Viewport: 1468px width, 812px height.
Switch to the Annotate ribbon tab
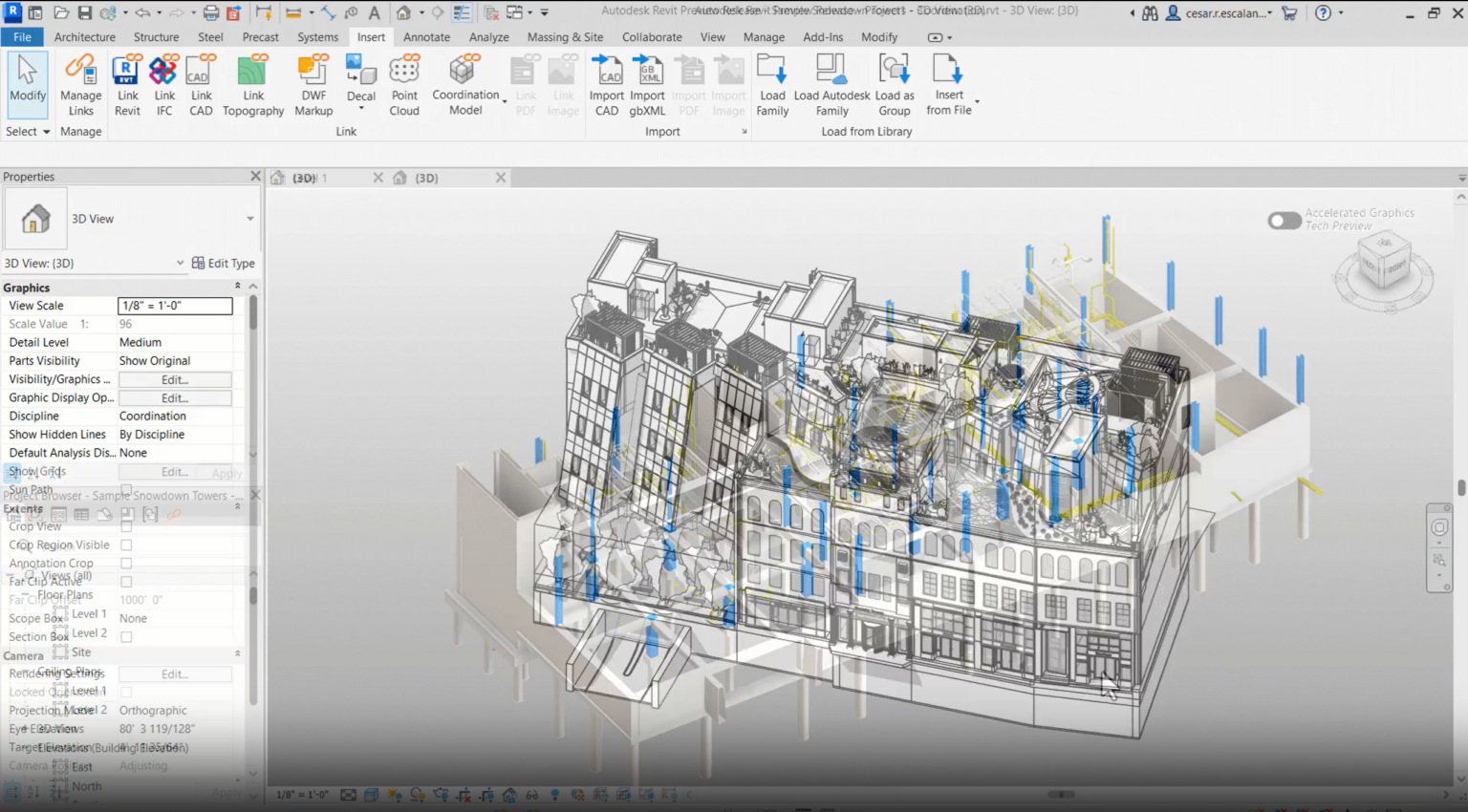coord(426,37)
